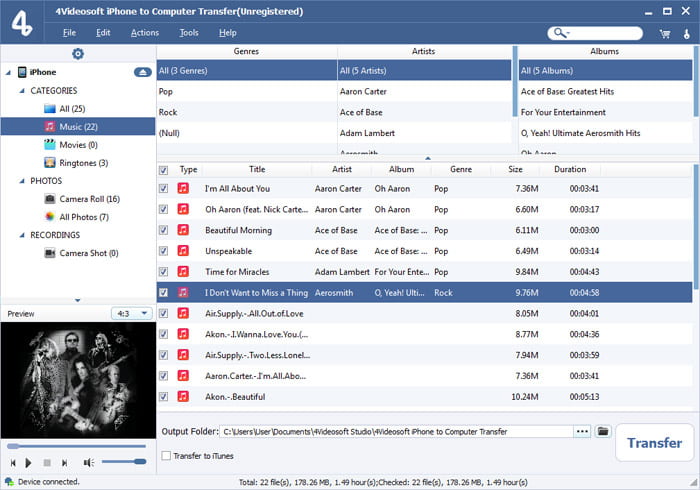Eject iPhone with the eject button
Viewport: 700px width, 490px height.
click(x=142, y=72)
